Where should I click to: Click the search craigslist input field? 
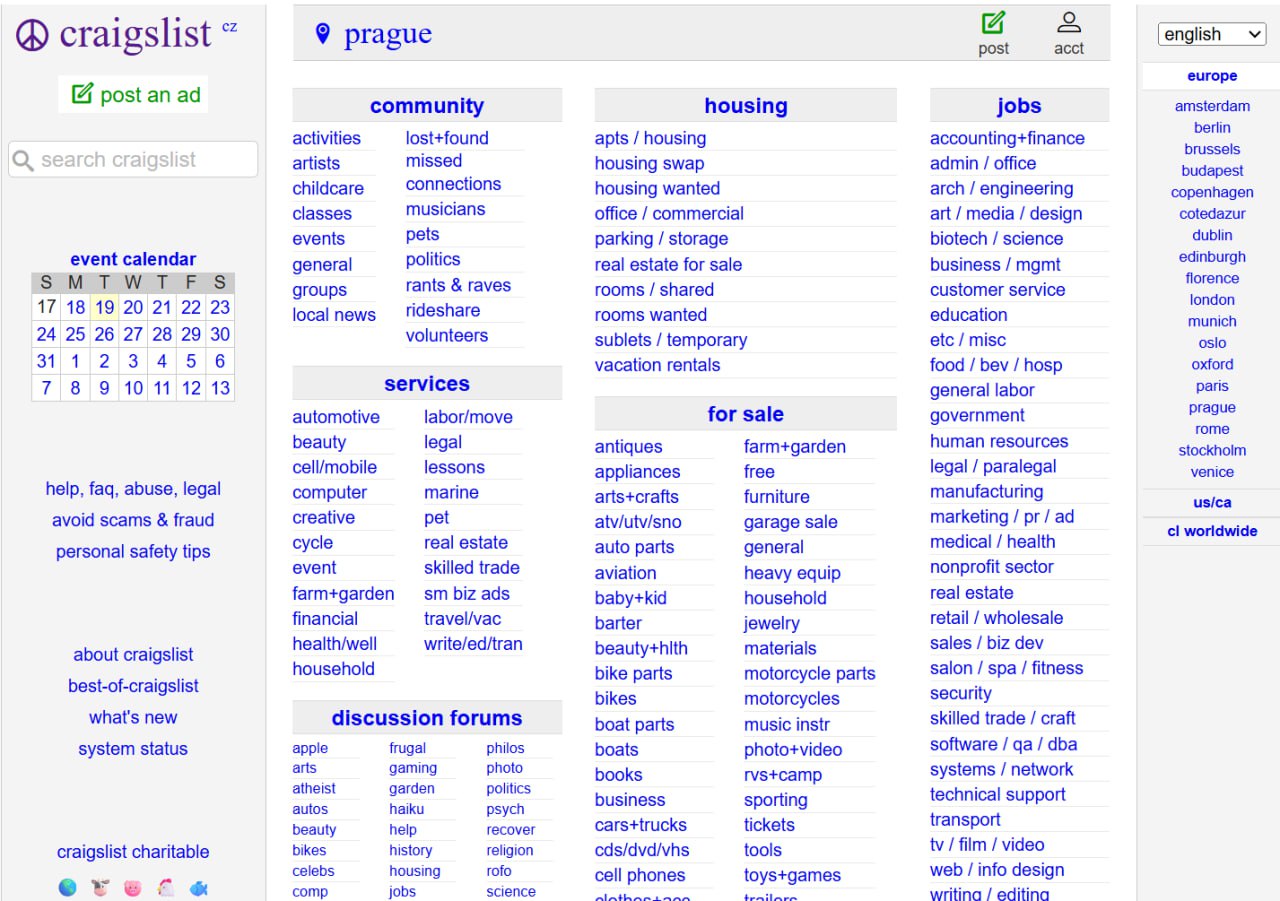(134, 160)
